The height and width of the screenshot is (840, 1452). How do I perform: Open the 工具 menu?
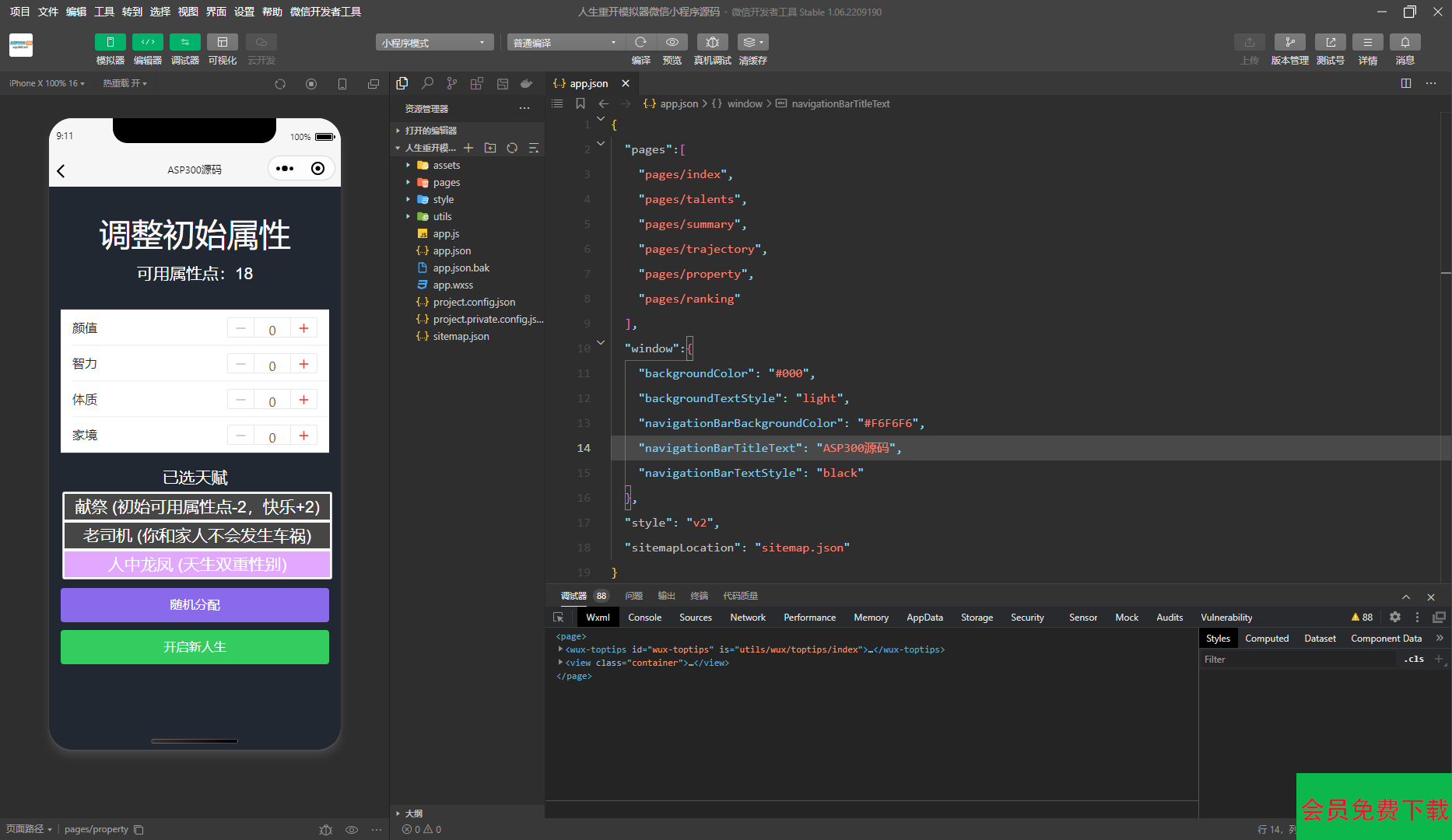(103, 12)
